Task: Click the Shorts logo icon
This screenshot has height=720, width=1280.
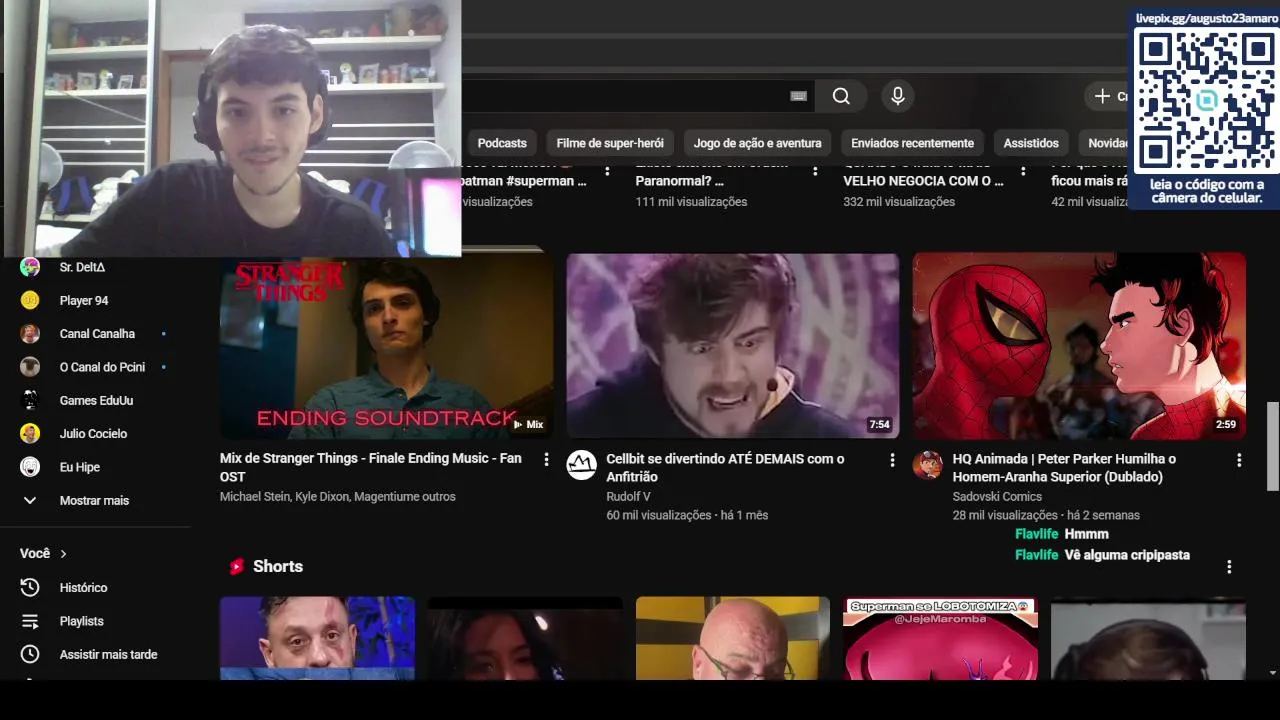Action: point(237,567)
